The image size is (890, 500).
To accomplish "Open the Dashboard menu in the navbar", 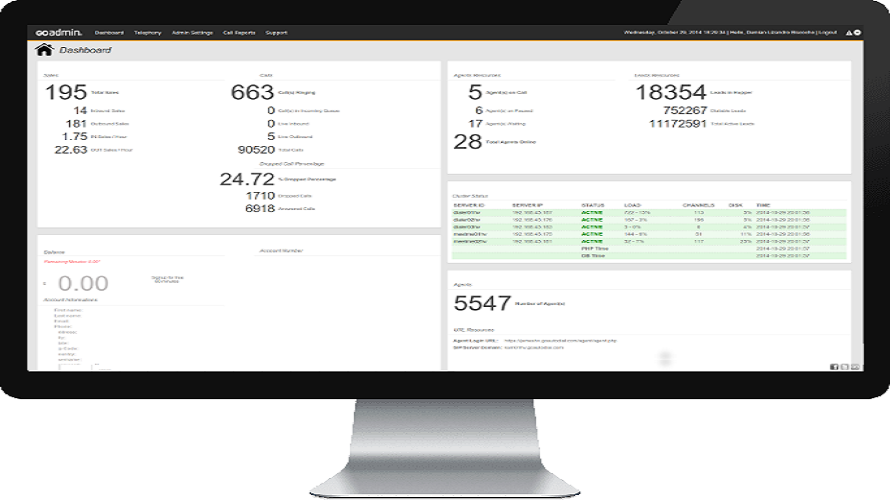I will coord(109,33).
